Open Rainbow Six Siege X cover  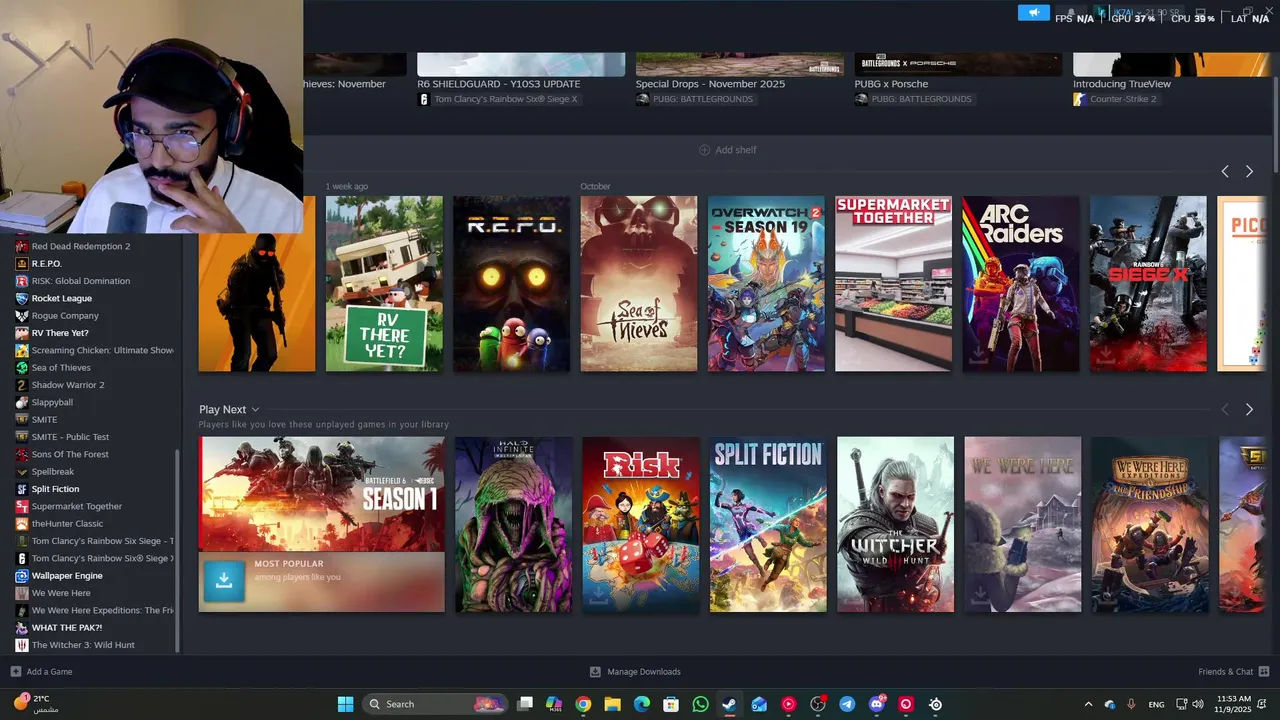tap(1148, 284)
